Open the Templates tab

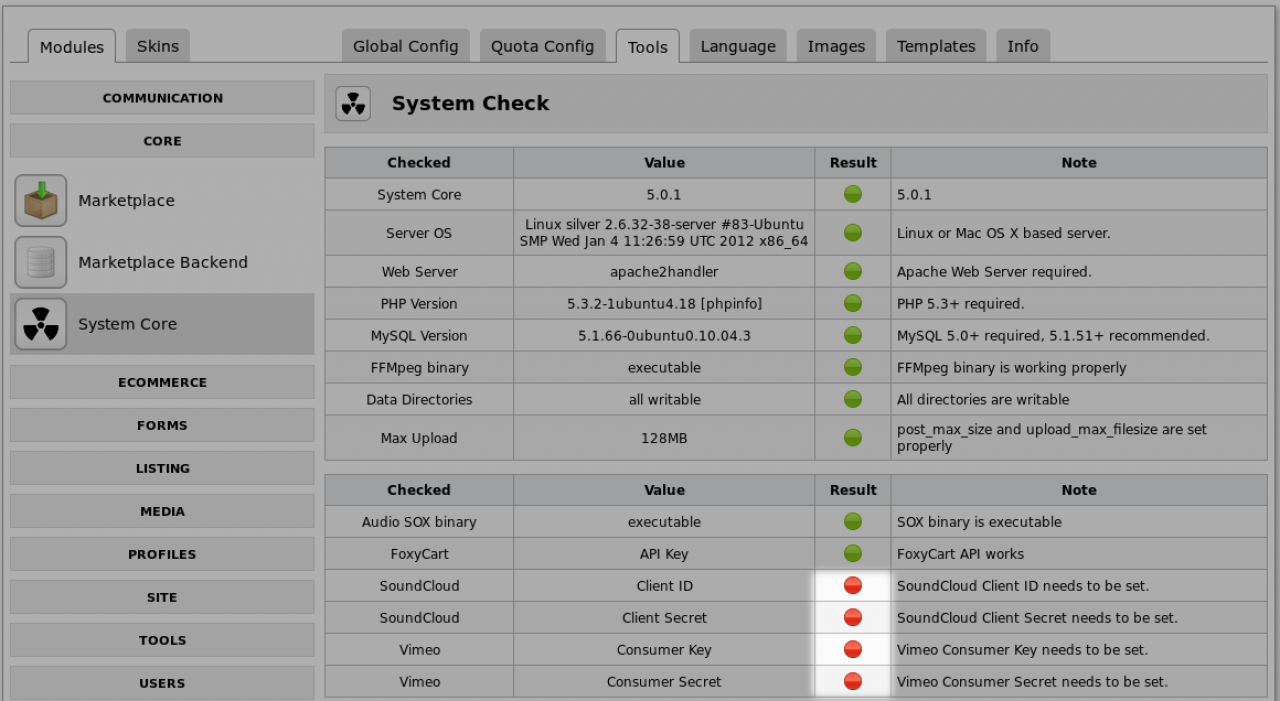click(936, 46)
